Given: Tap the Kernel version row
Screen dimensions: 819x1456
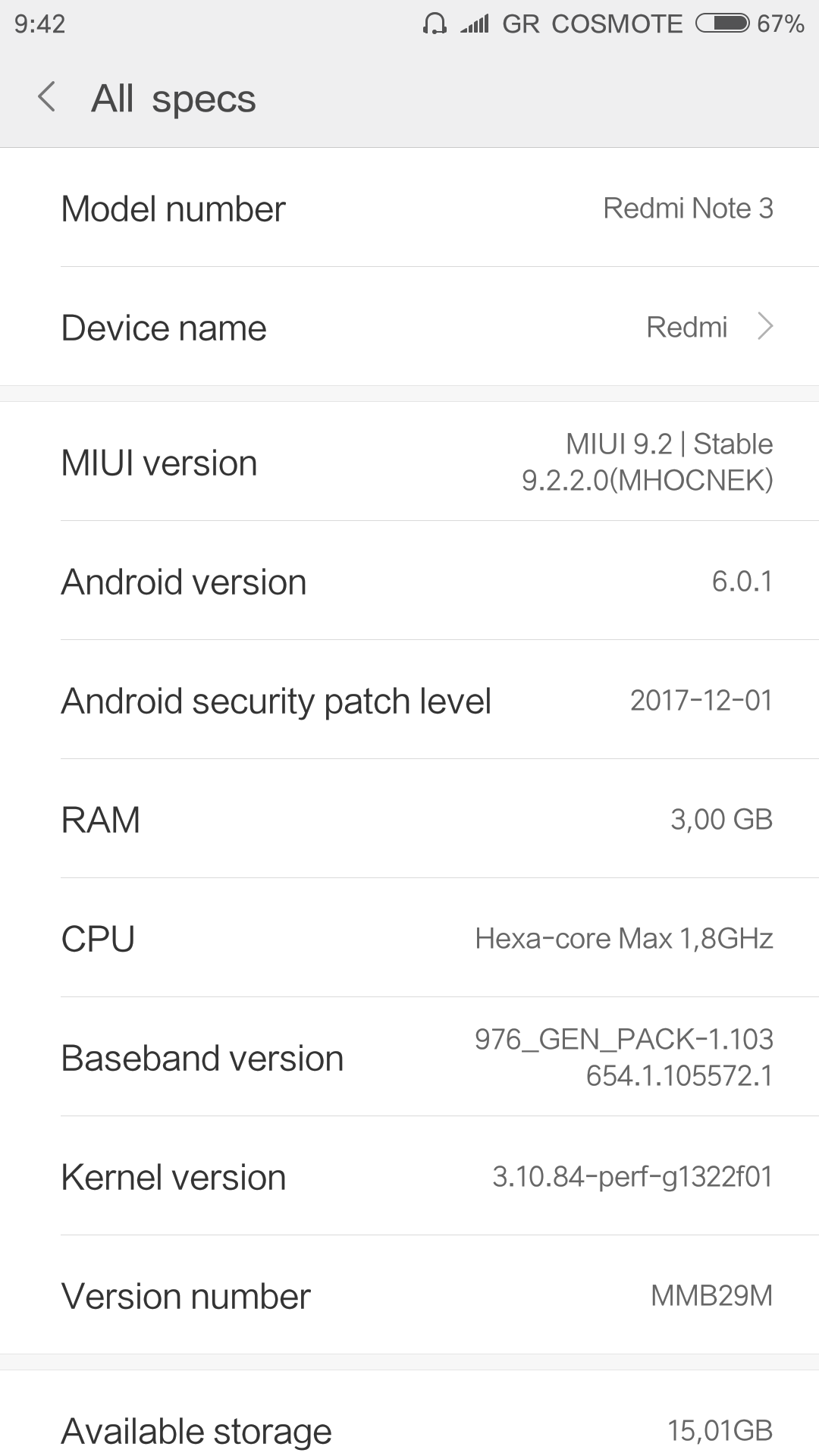Looking at the screenshot, I should pyautogui.click(x=409, y=1176).
